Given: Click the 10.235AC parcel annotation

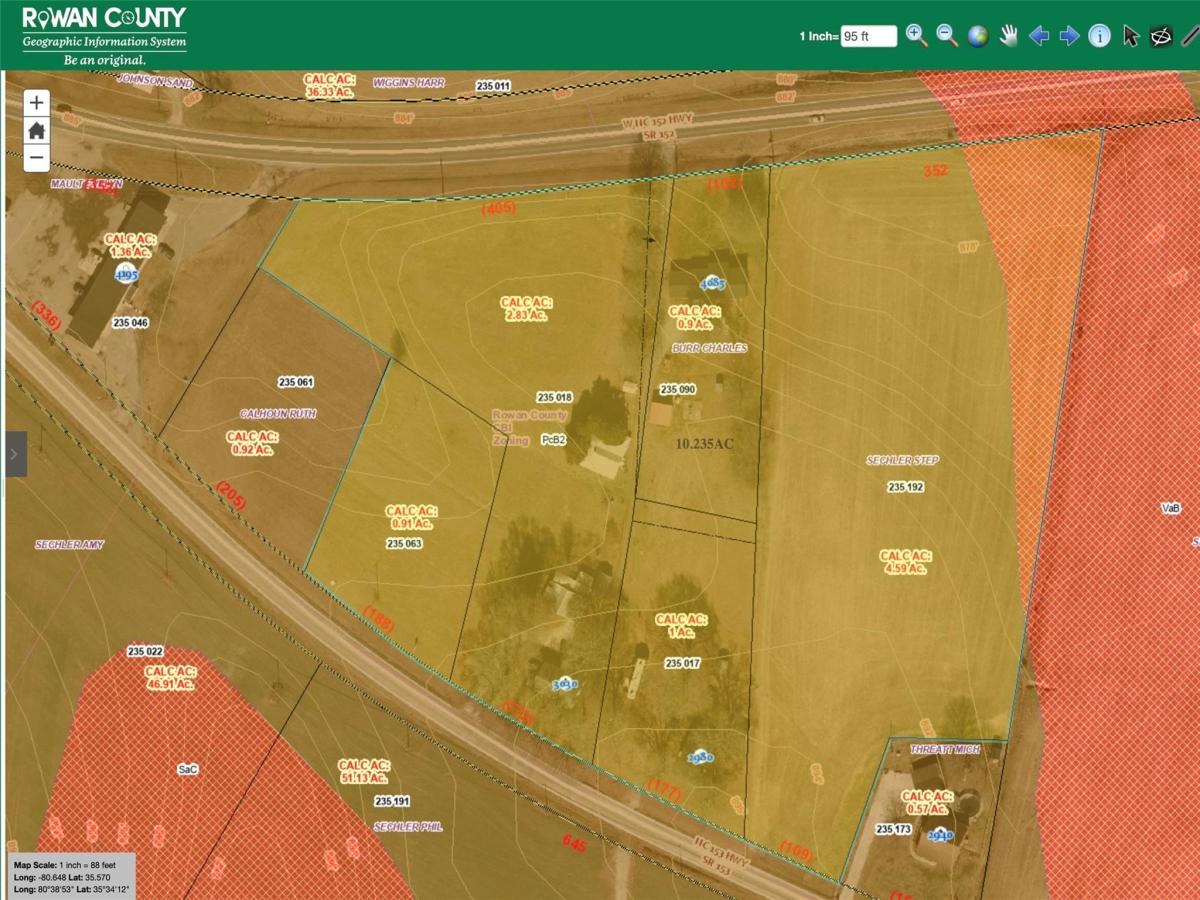Looking at the screenshot, I should [x=705, y=443].
